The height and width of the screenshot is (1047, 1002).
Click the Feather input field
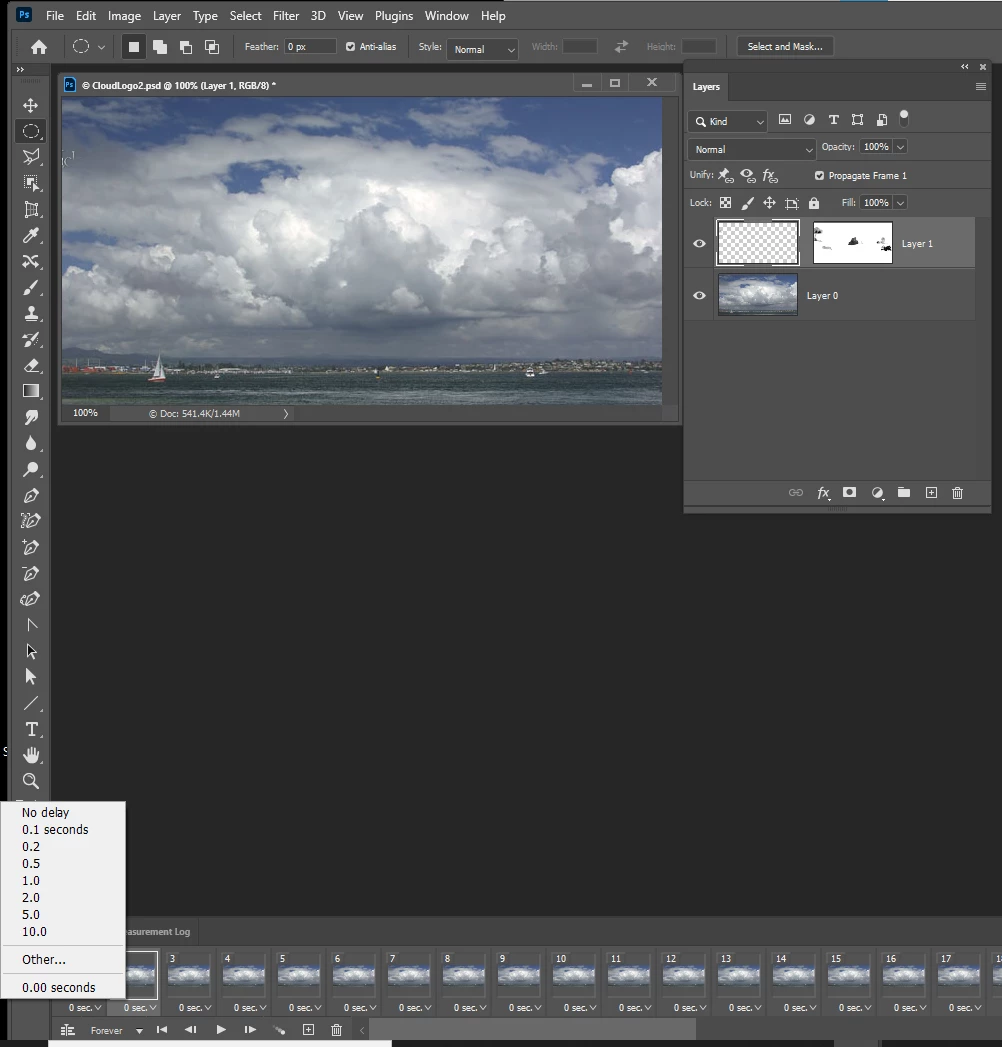pyautogui.click(x=310, y=47)
